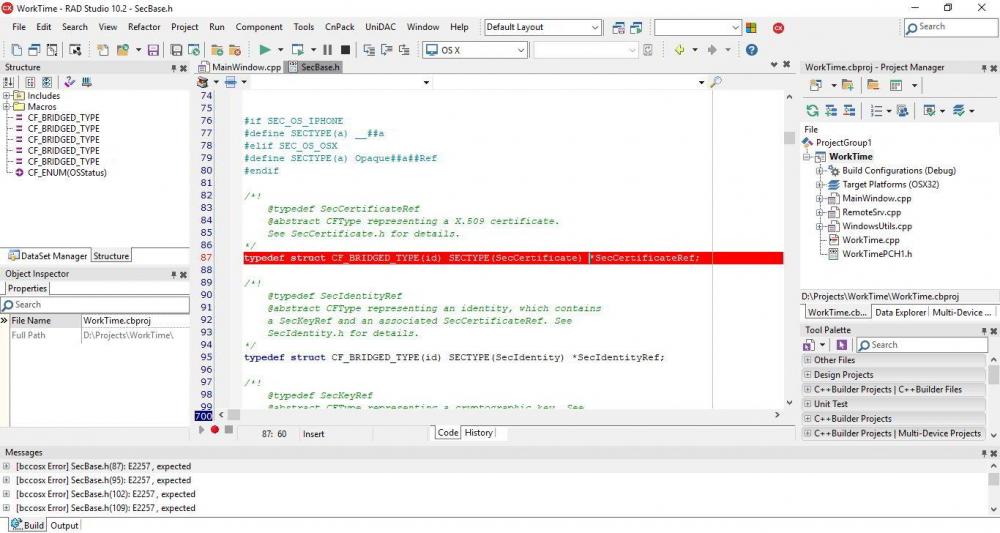1000x533 pixels.
Task: Switch to the MainWindow.cpp editor tab
Action: point(240,67)
